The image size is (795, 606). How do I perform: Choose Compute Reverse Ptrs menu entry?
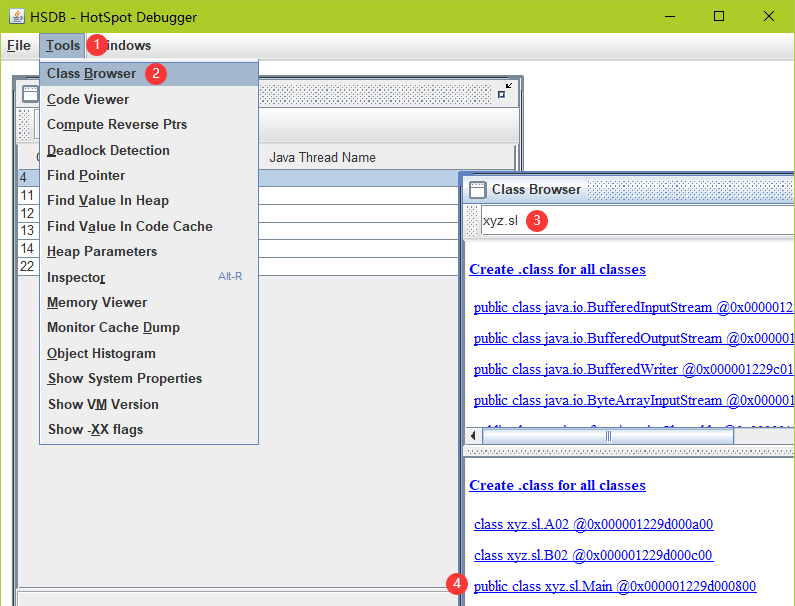pos(149,125)
